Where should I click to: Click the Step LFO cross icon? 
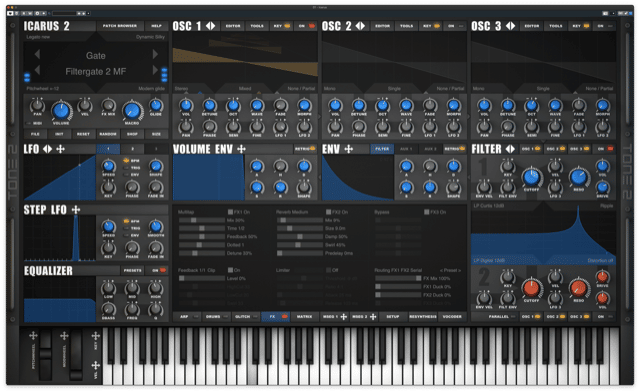coord(76,210)
